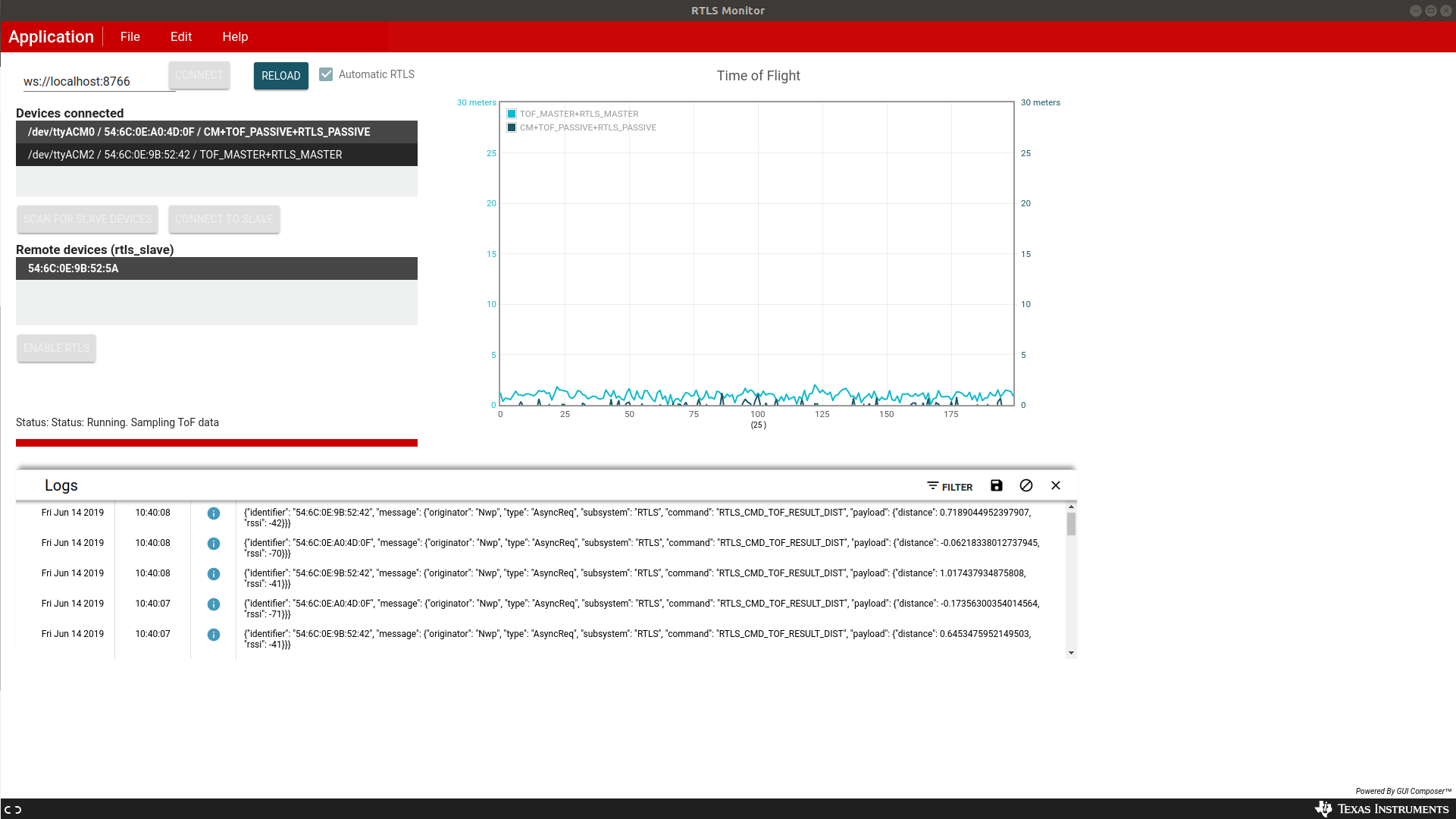
Task: Select remote device 54:6C:0E:9B:52:5A
Action: pyautogui.click(x=216, y=268)
